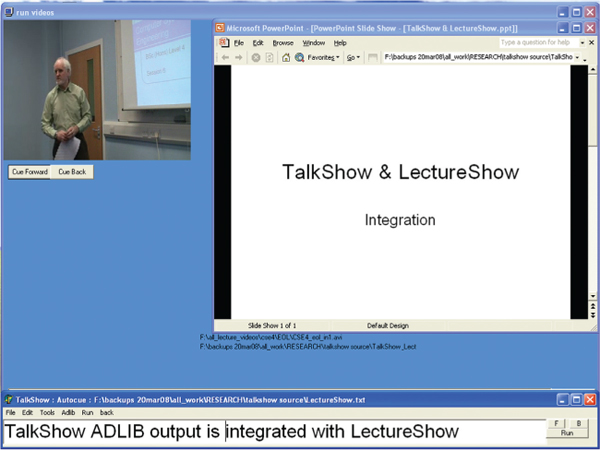Expand the file path address dropdown arrow

click(577, 58)
